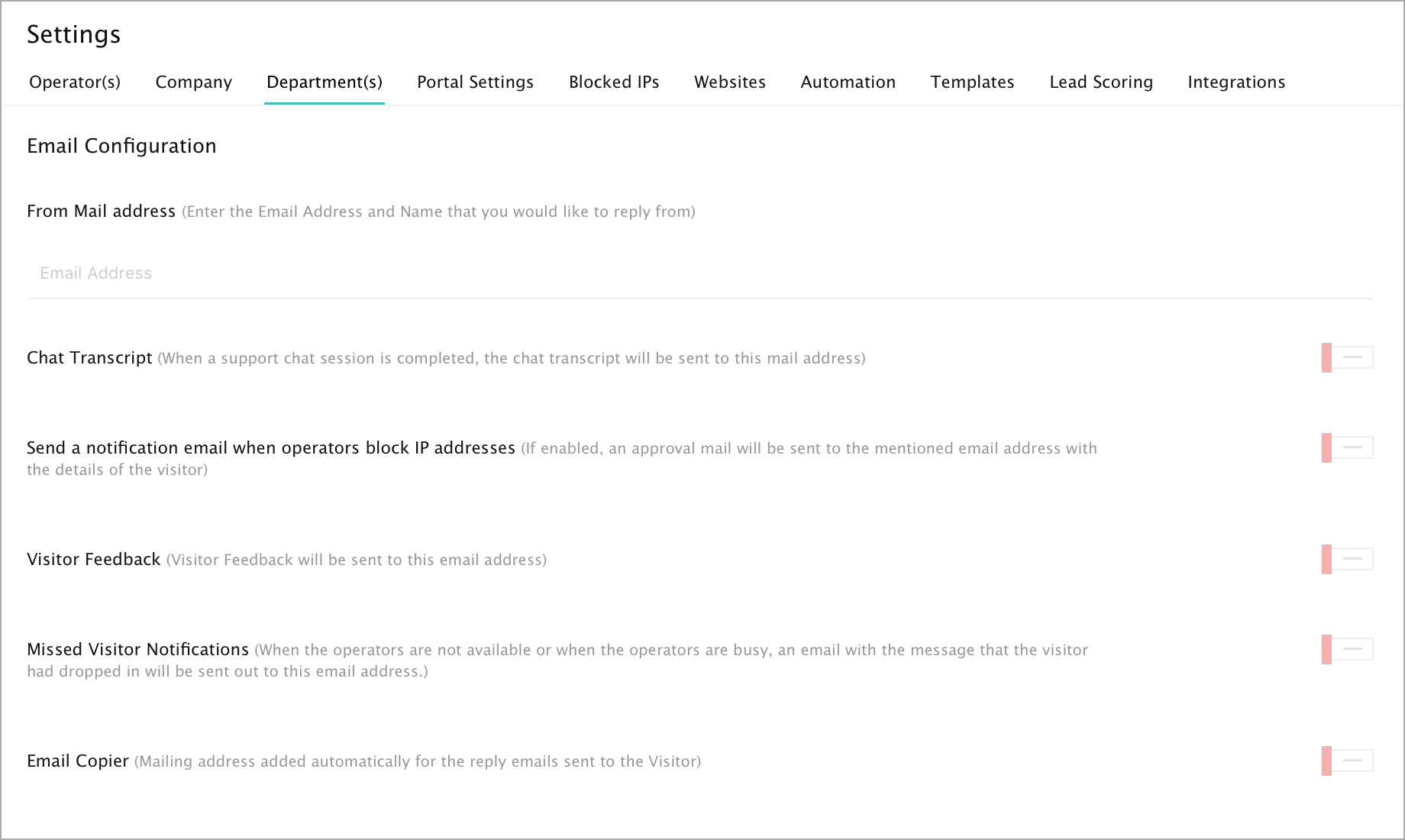Switch to the Company tab
The image size is (1405, 840).
pos(194,82)
